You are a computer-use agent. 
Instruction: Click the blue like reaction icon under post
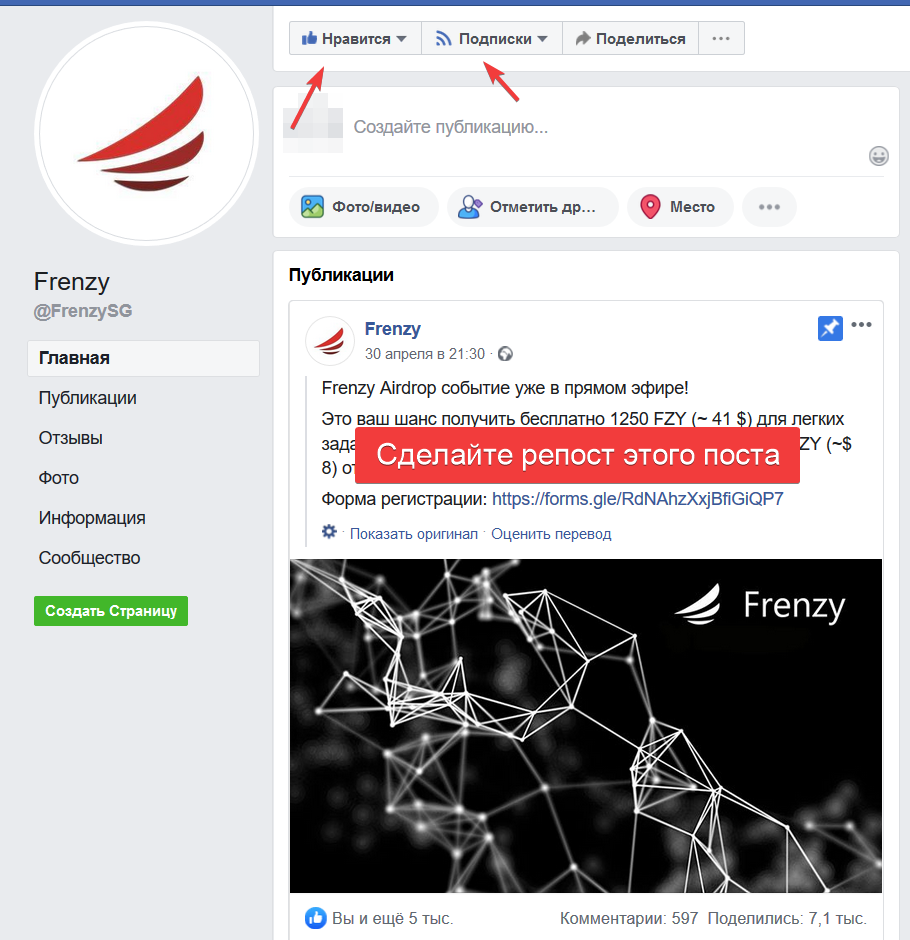pos(315,917)
